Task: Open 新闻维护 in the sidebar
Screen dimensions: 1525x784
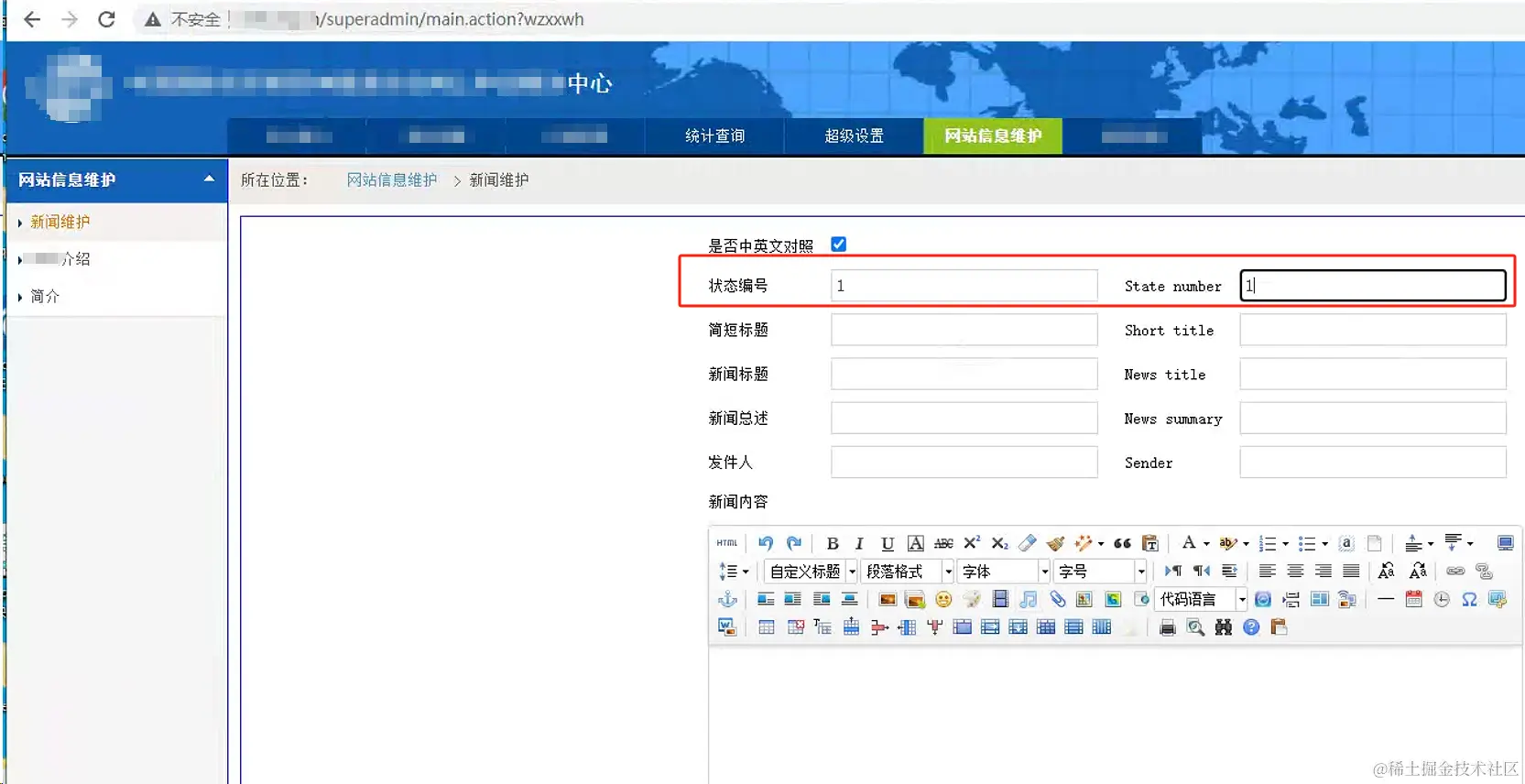Action: (x=60, y=222)
